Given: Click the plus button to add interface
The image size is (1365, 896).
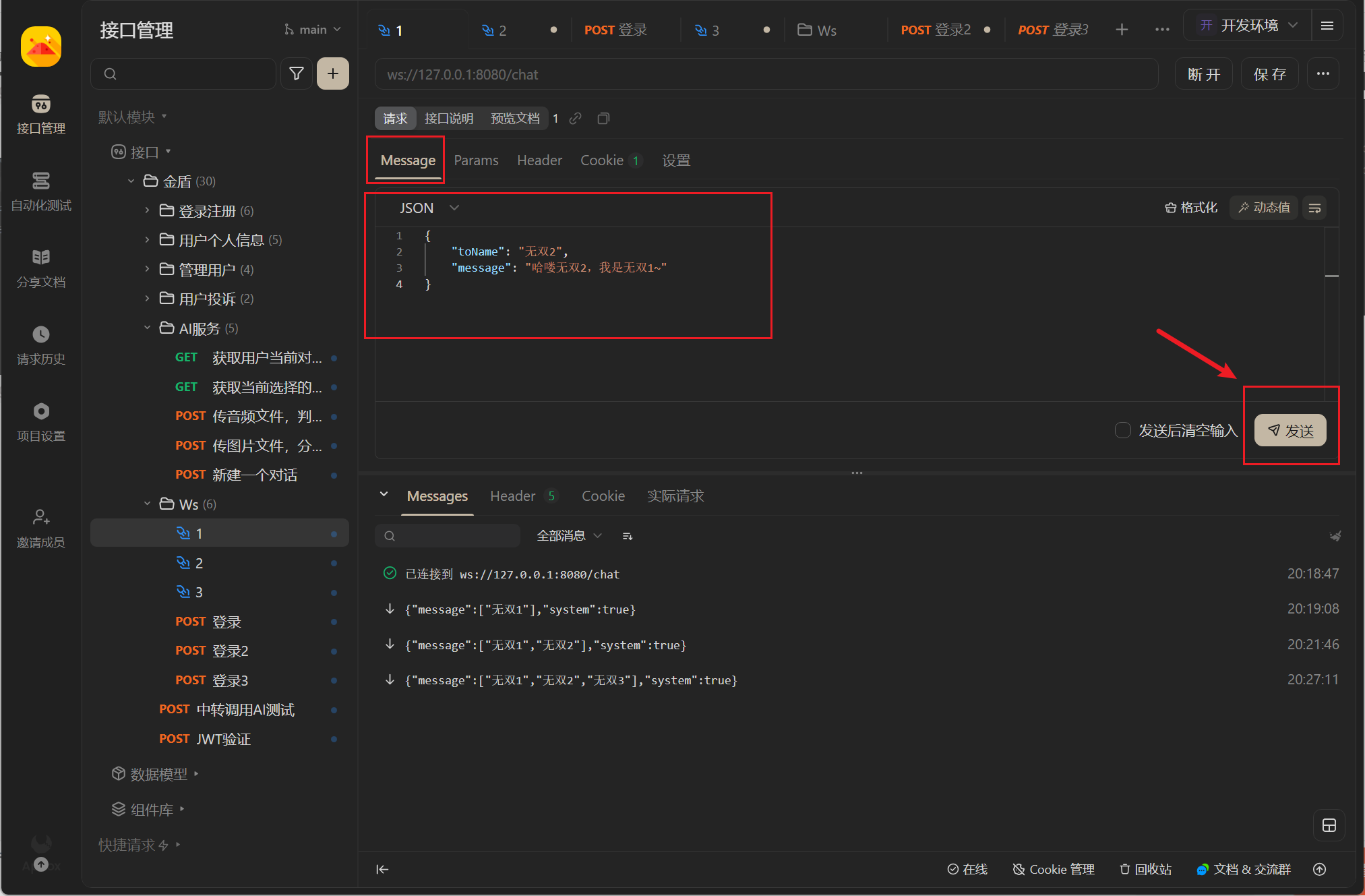Looking at the screenshot, I should [x=333, y=73].
